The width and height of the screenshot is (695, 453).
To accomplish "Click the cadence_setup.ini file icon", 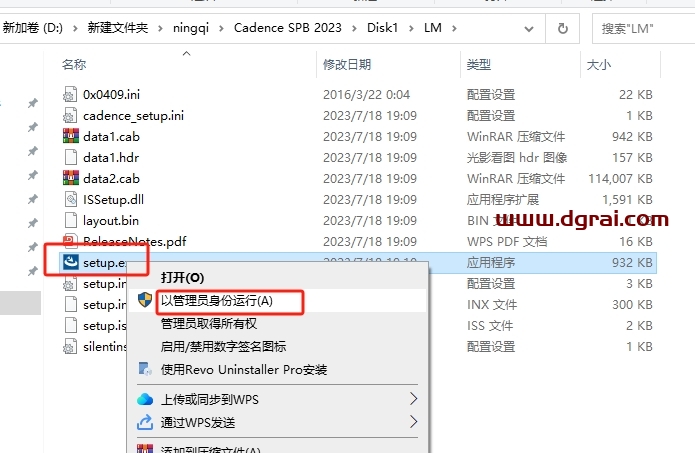I will click(70, 116).
